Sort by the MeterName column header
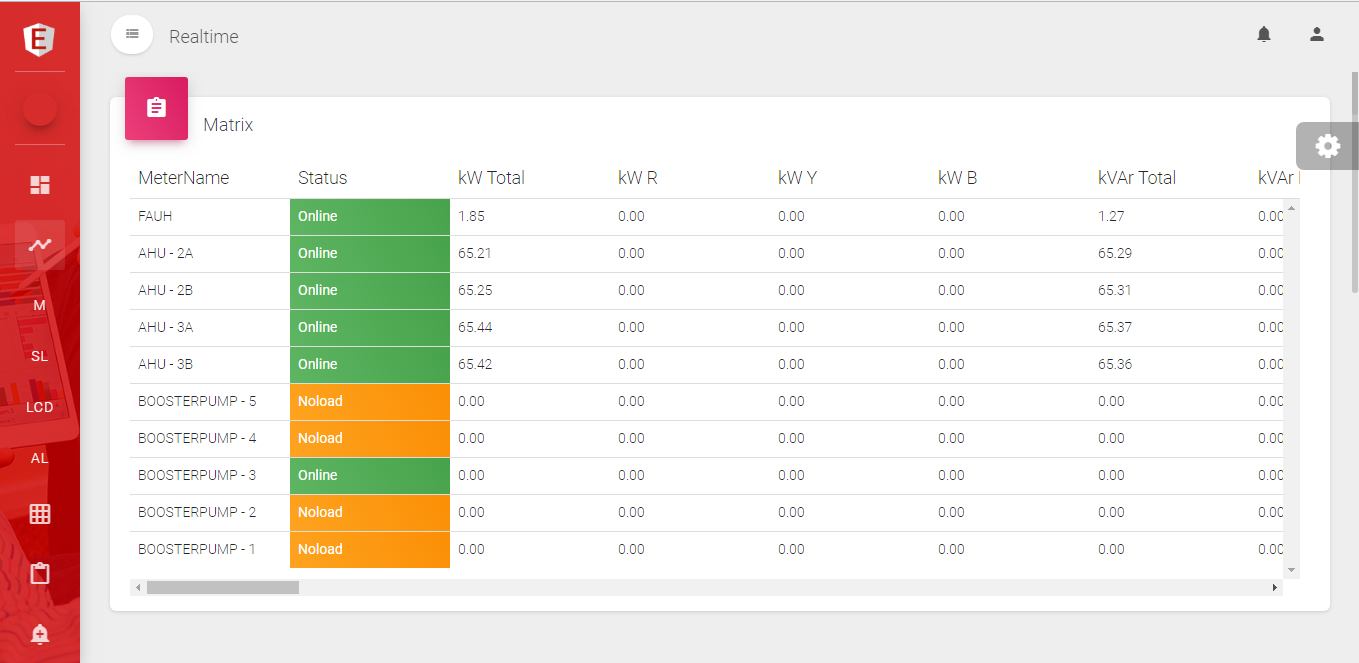1359x663 pixels. coord(184,178)
